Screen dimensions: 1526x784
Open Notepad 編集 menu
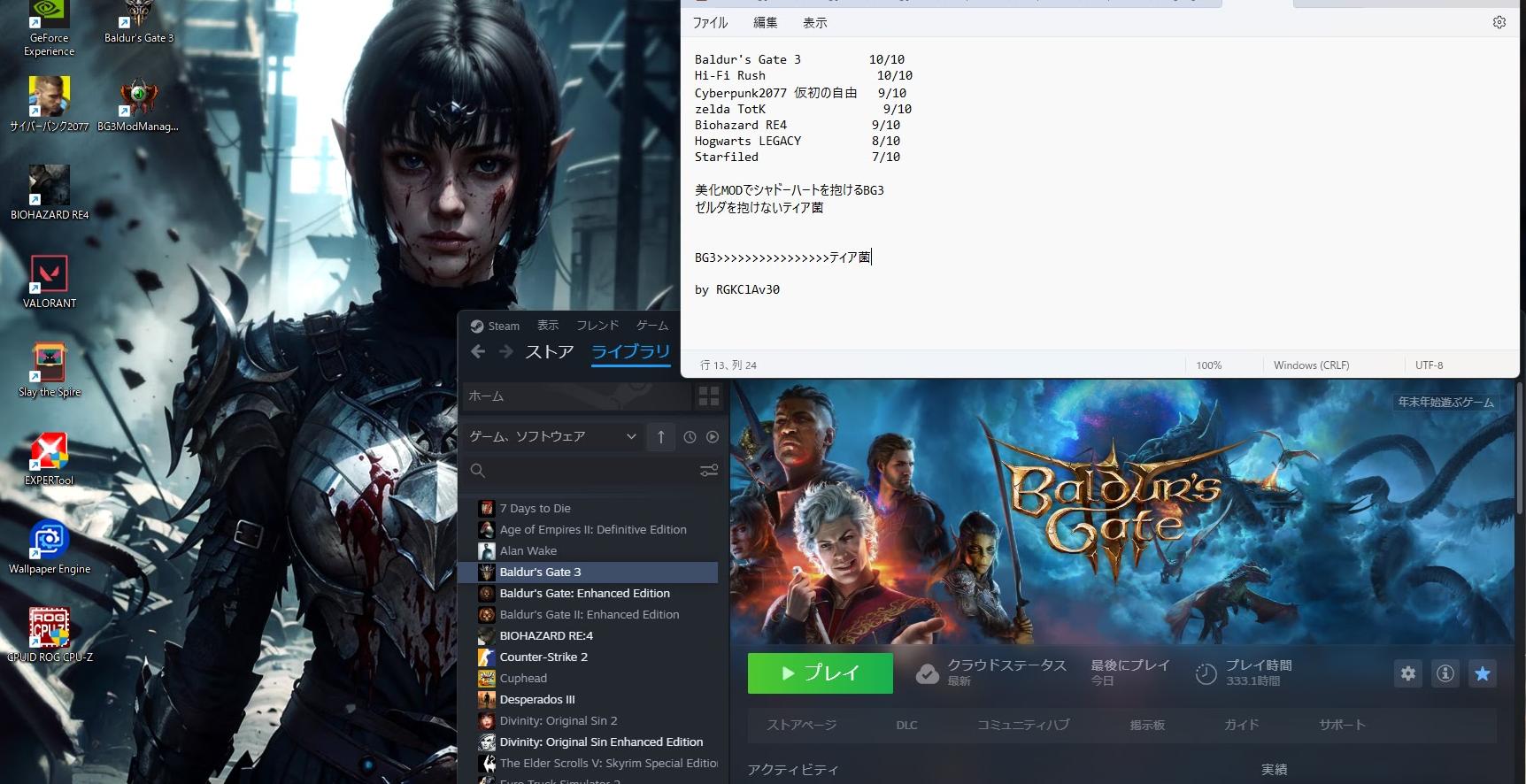point(765,22)
